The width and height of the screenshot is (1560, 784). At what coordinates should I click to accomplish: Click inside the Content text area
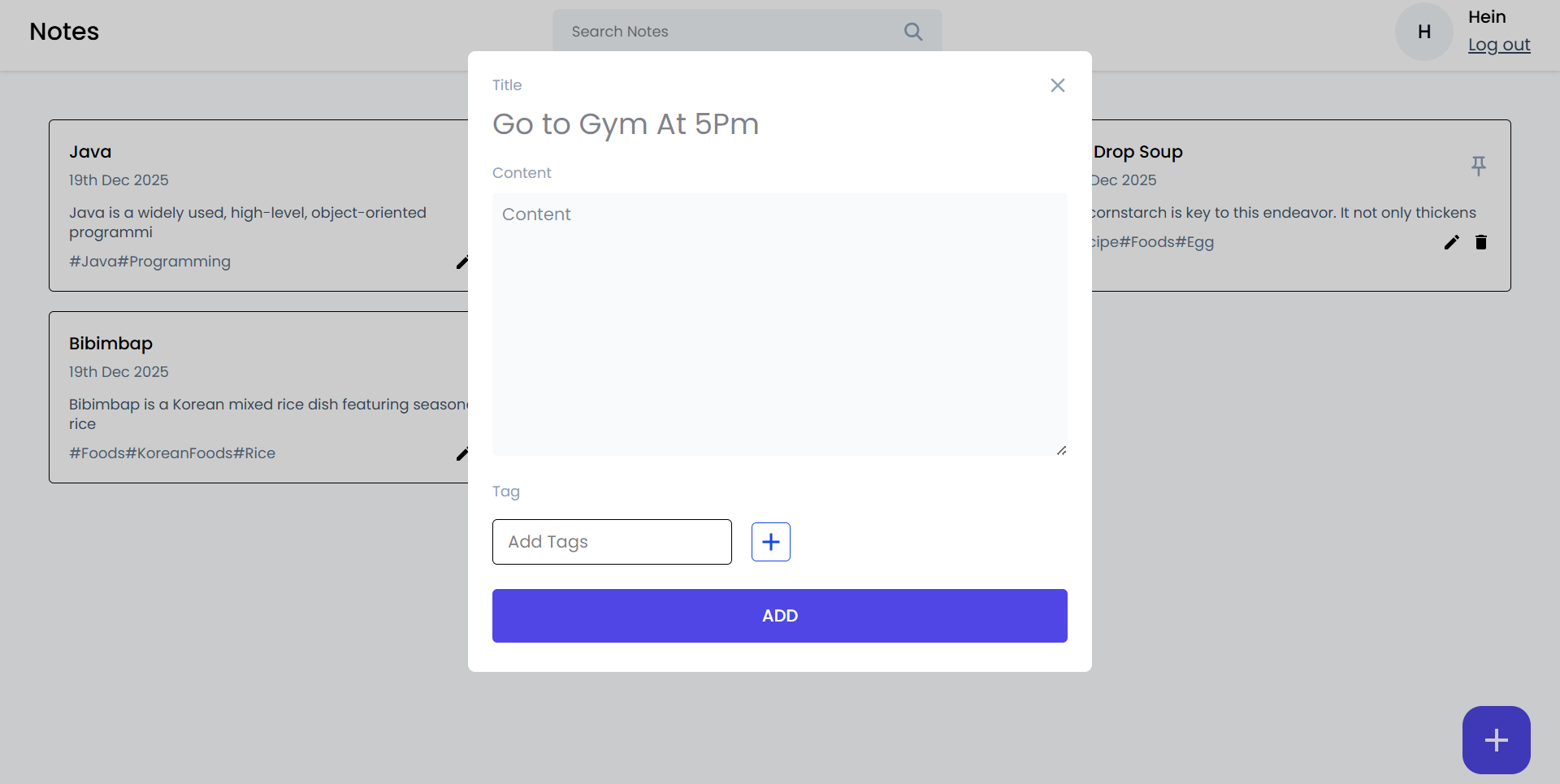[x=778, y=323]
